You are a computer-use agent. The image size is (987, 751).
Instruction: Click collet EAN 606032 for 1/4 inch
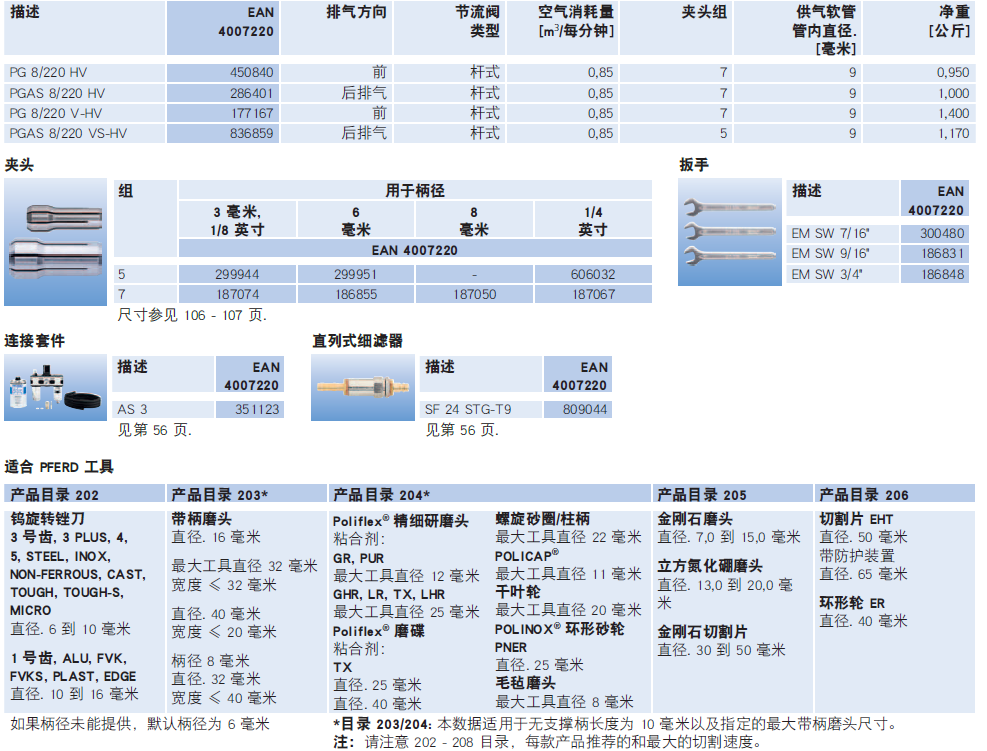[x=593, y=274]
